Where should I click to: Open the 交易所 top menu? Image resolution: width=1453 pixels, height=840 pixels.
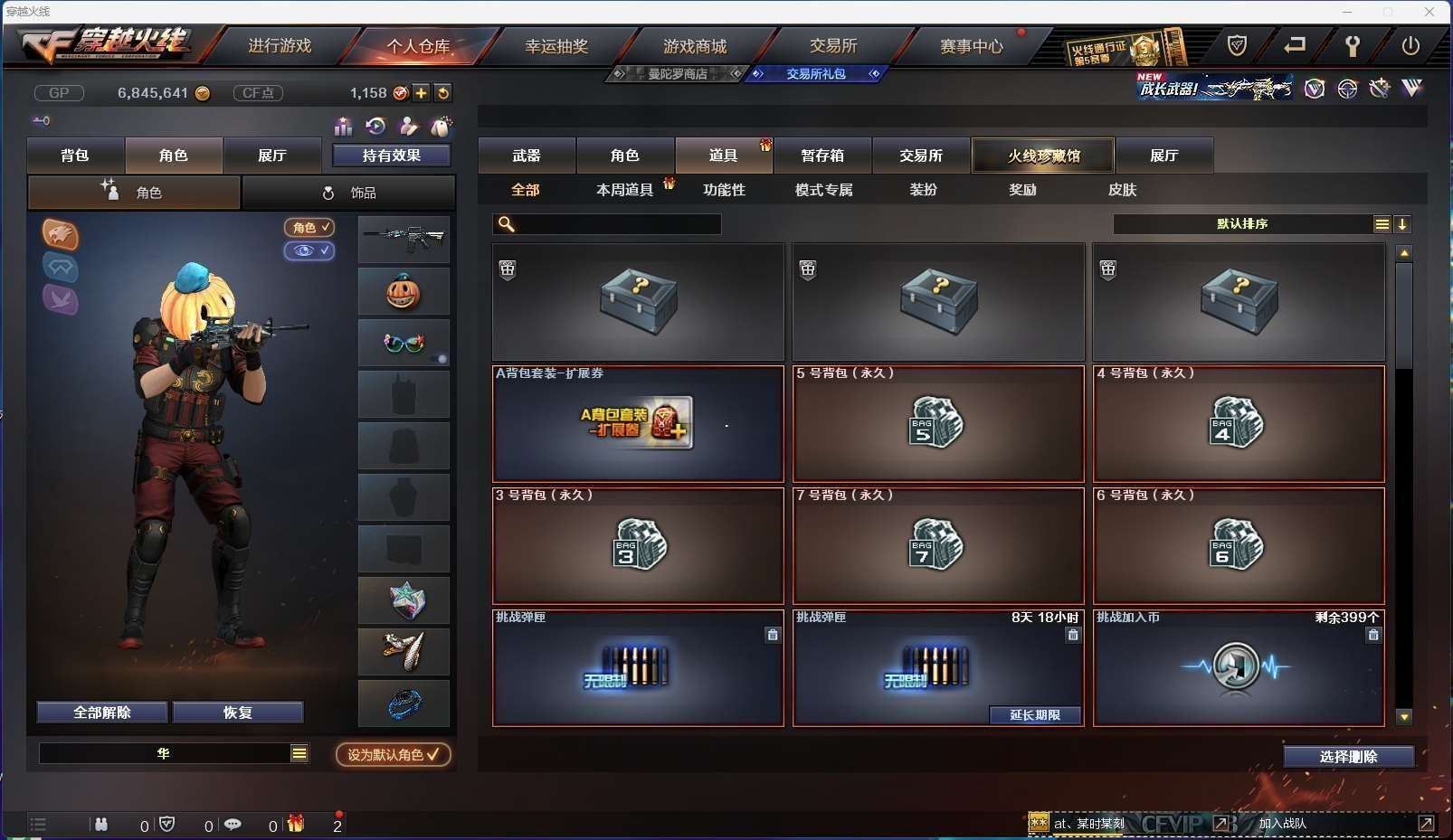point(833,45)
